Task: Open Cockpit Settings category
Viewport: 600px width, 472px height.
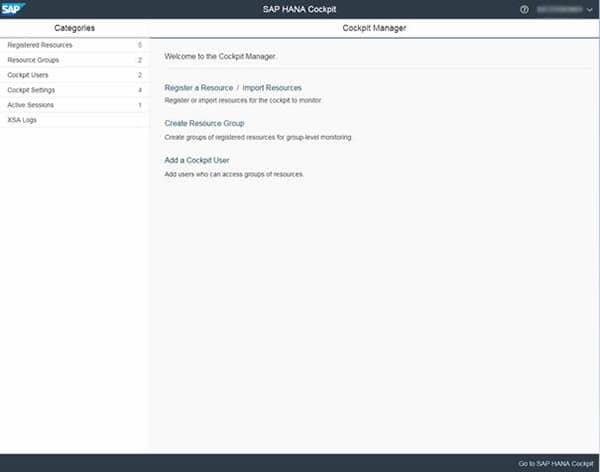Action: [x=74, y=90]
